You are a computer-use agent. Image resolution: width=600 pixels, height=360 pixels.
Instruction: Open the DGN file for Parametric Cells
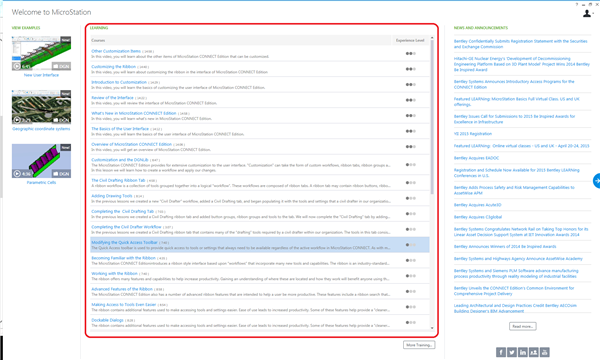point(61,174)
